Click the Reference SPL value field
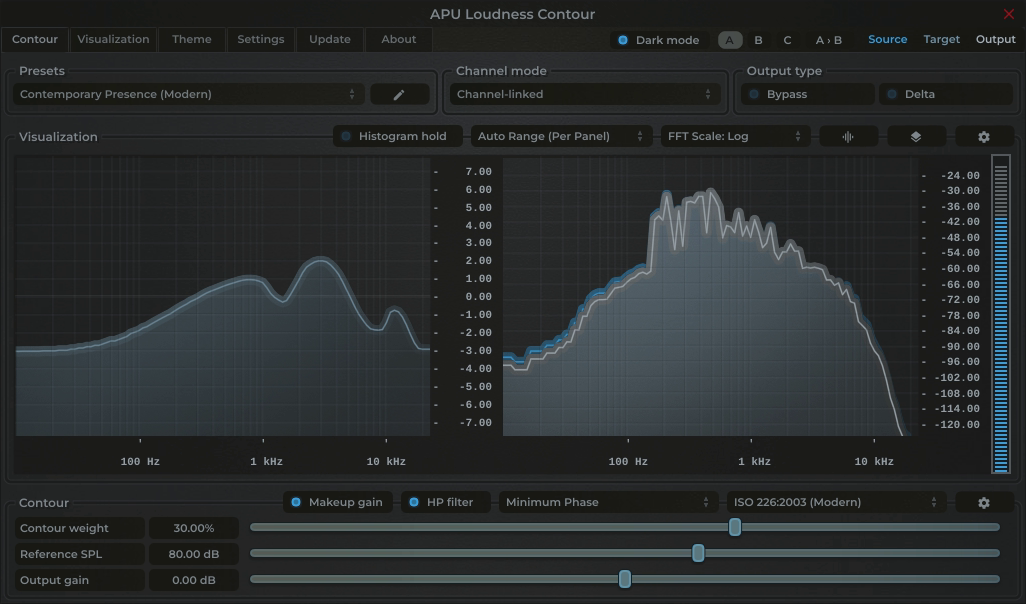Screen dimensions: 1026x604 pyautogui.click(x=194, y=554)
